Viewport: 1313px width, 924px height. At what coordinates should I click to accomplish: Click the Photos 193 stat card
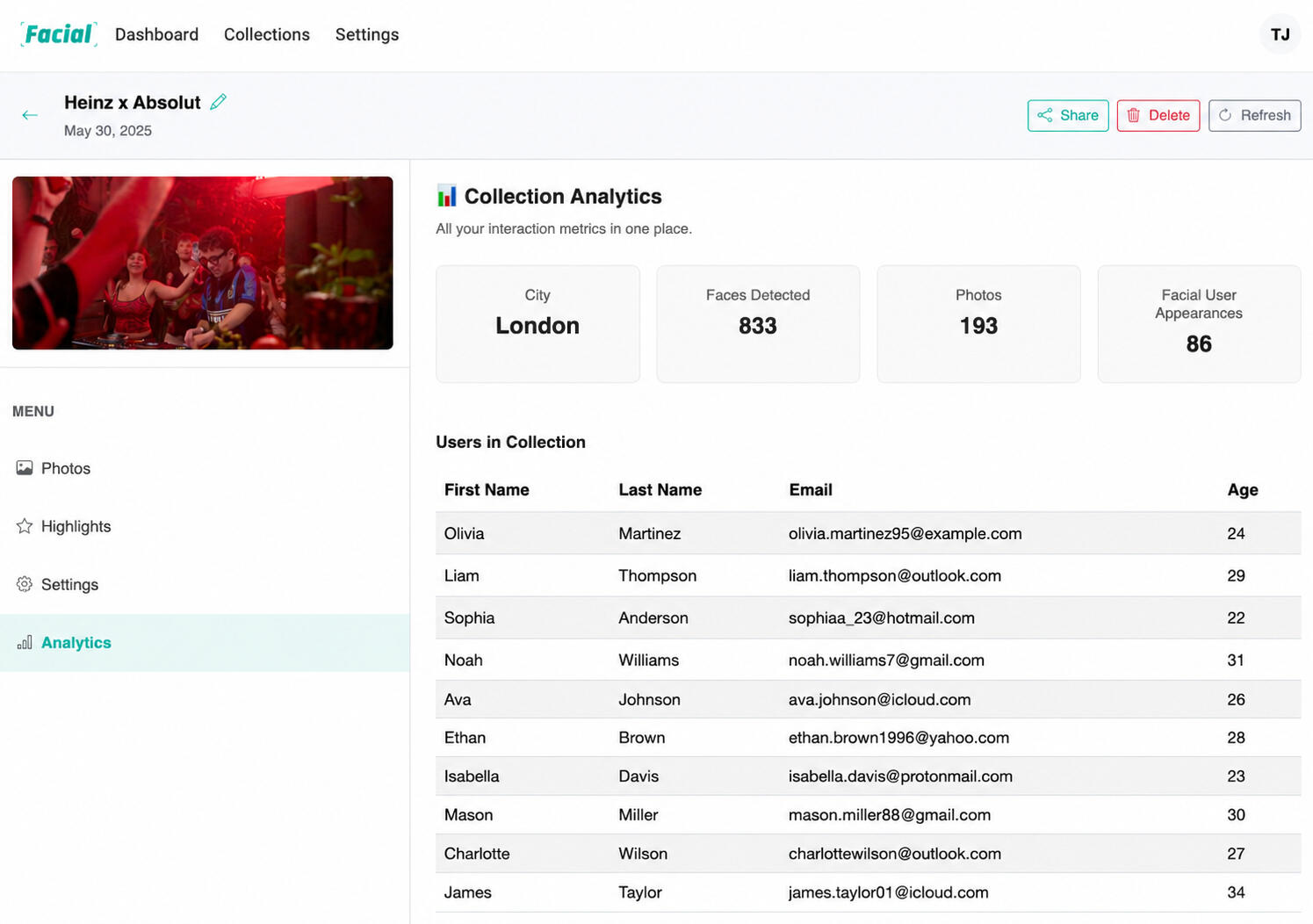click(978, 324)
